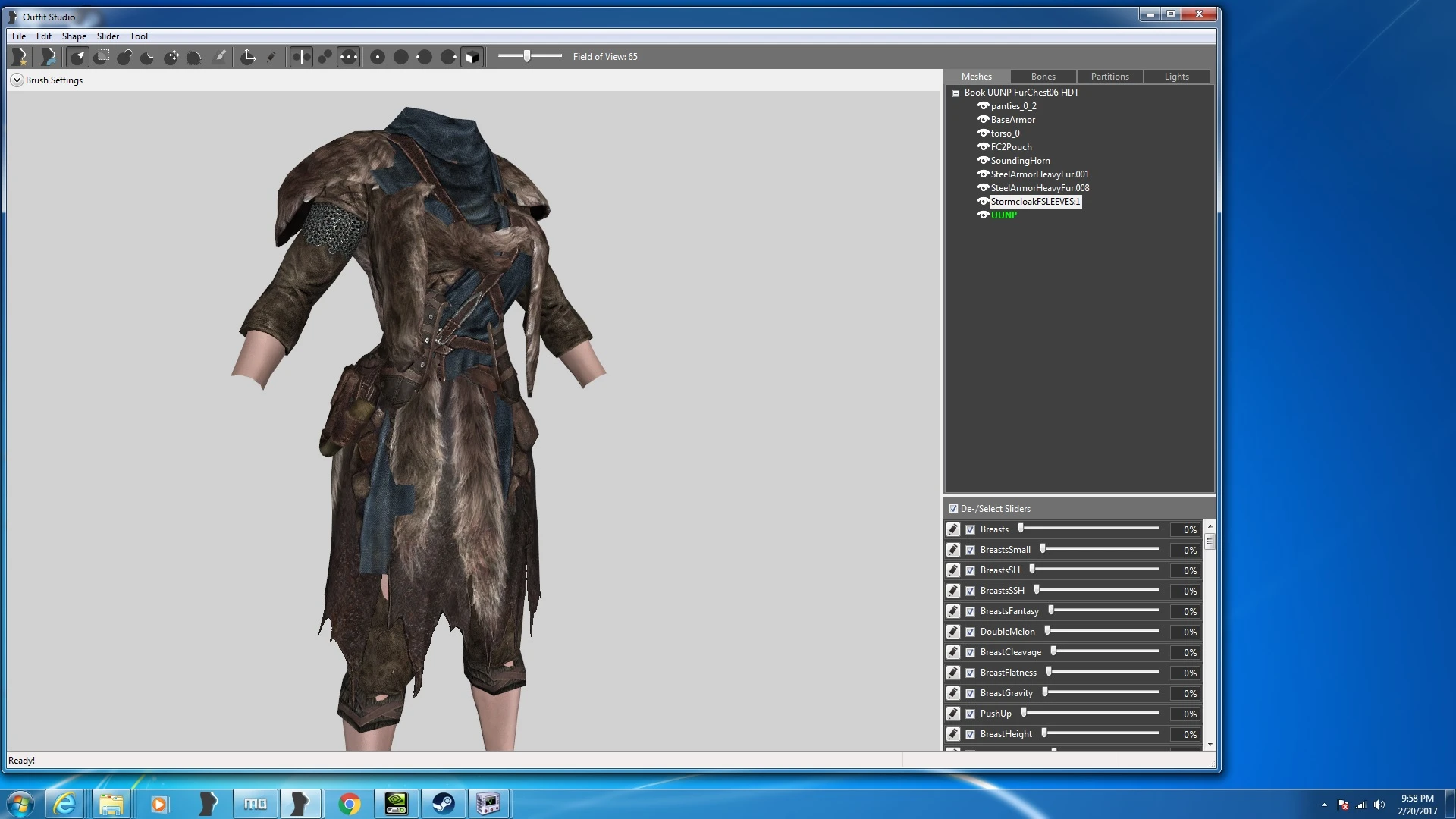Select the SteelArmorHeavyFur.008 mesh
This screenshot has height=819, width=1456.
click(x=1040, y=188)
